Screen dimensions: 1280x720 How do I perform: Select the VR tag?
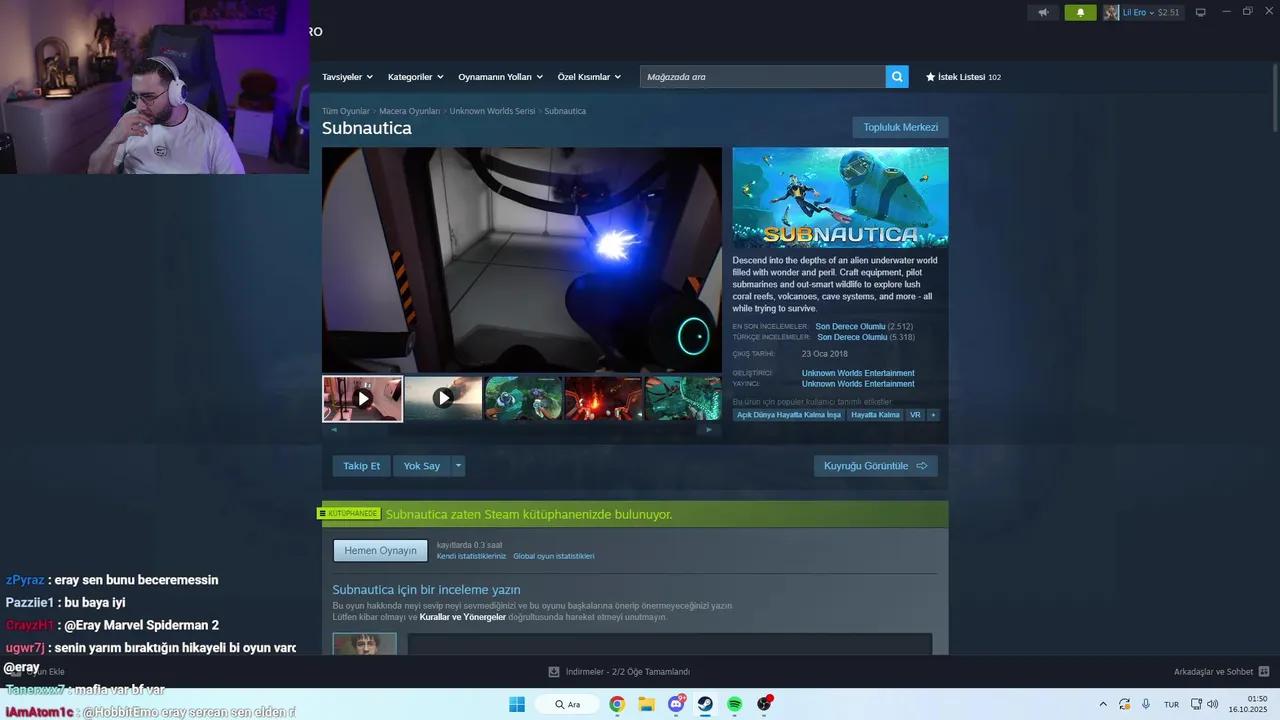click(x=915, y=415)
